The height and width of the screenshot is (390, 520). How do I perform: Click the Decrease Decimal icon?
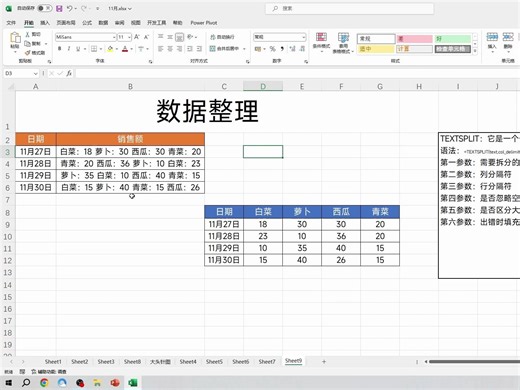pos(302,49)
